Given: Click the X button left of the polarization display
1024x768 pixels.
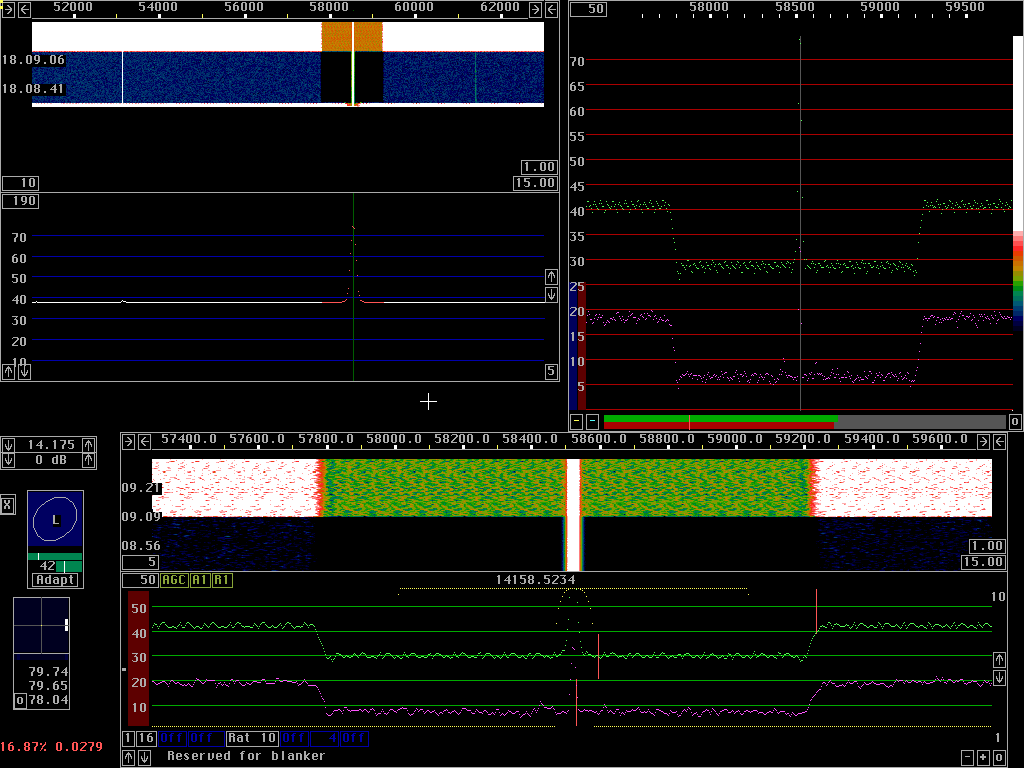Looking at the screenshot, I should [x=8, y=505].
